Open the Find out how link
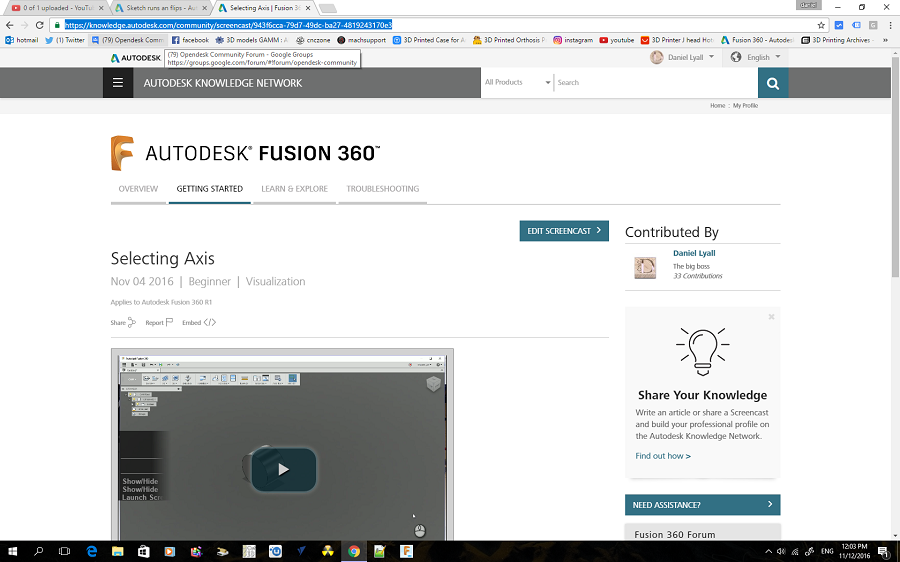 click(663, 456)
